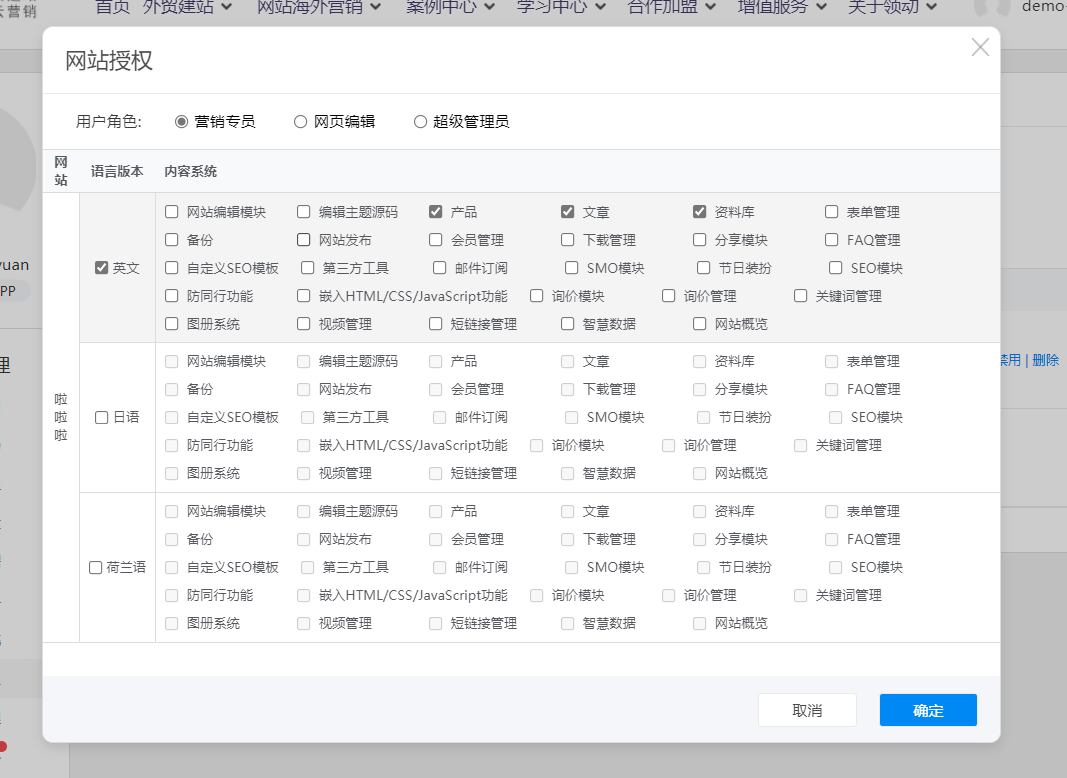Select 超级管理员 as user role
This screenshot has height=778, width=1067.
420,122
